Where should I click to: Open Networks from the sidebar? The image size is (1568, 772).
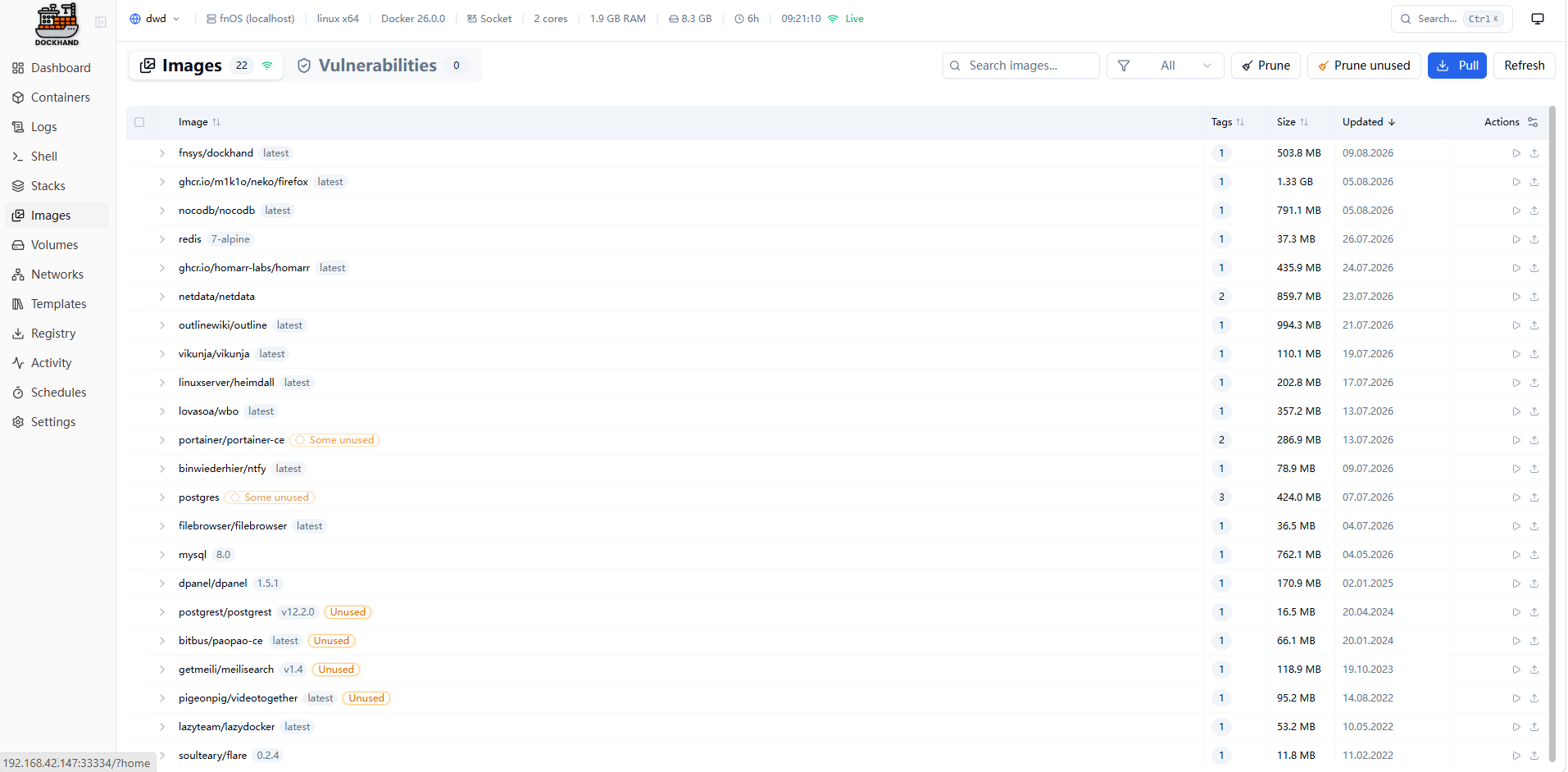click(x=57, y=275)
